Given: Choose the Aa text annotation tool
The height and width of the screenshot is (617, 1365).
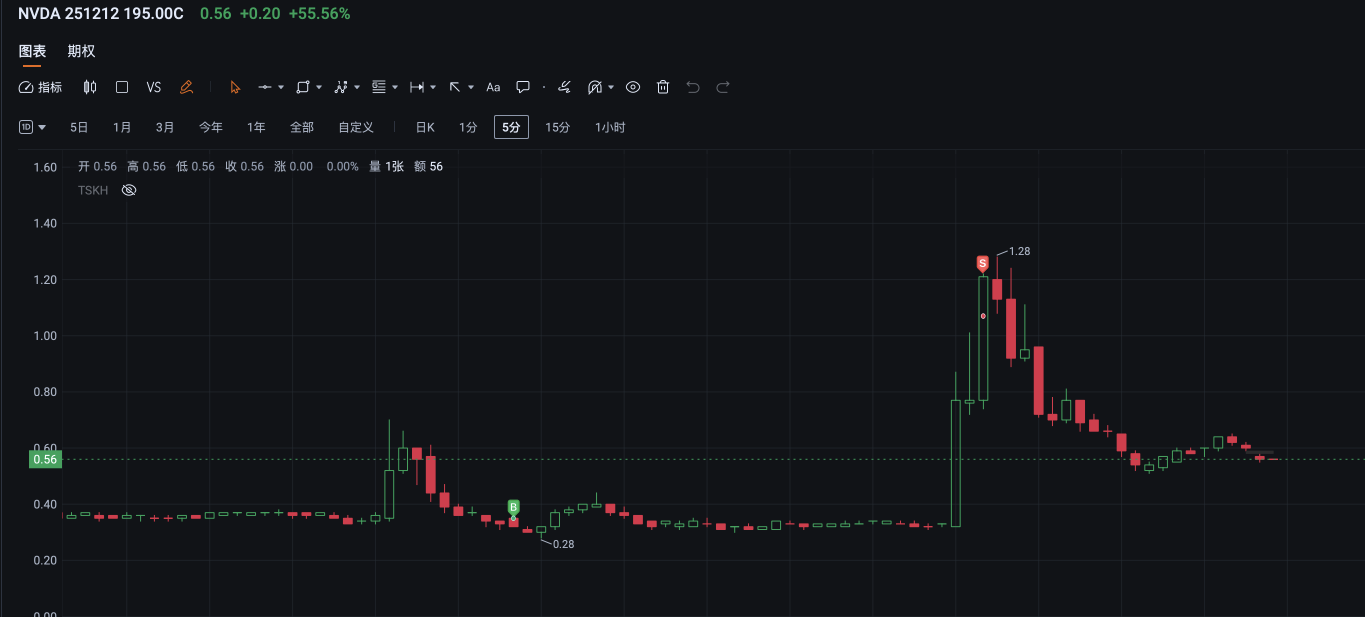Looking at the screenshot, I should 493,87.
